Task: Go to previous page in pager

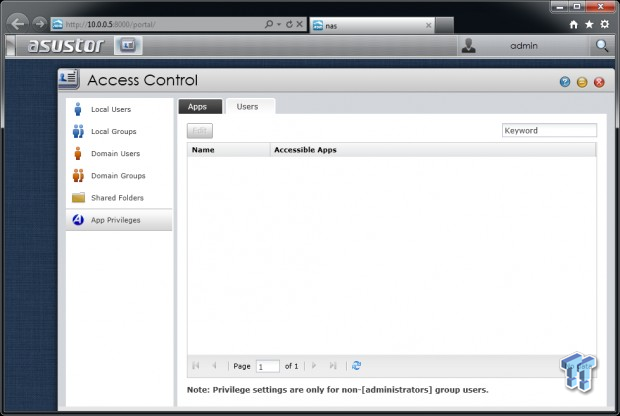Action: click(214, 365)
